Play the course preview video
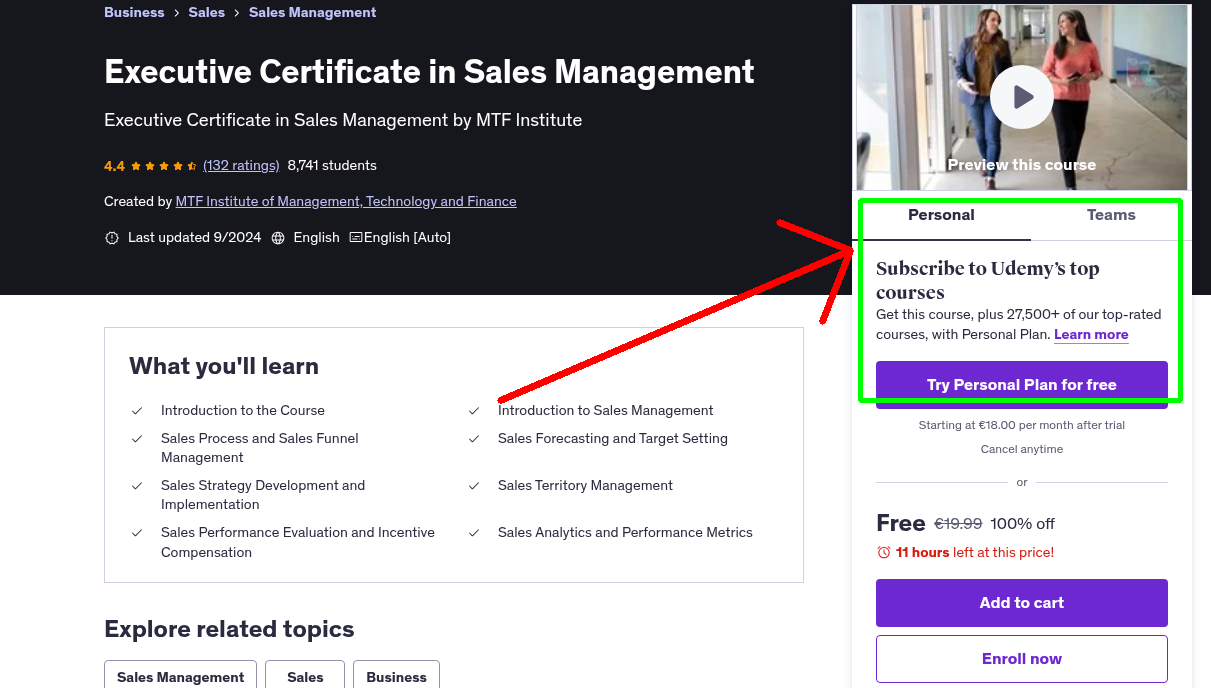This screenshot has height=688, width=1211. [1022, 97]
